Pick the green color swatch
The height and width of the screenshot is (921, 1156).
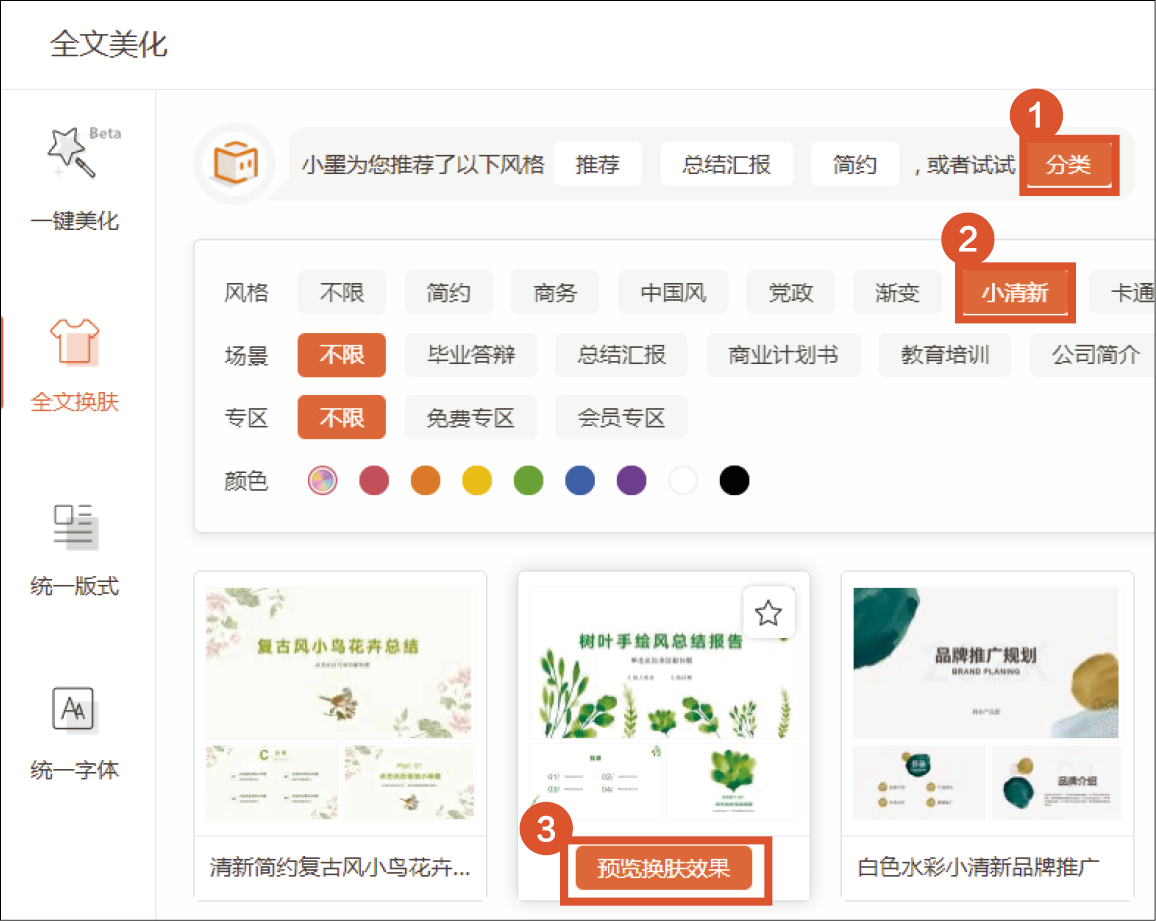click(x=528, y=481)
